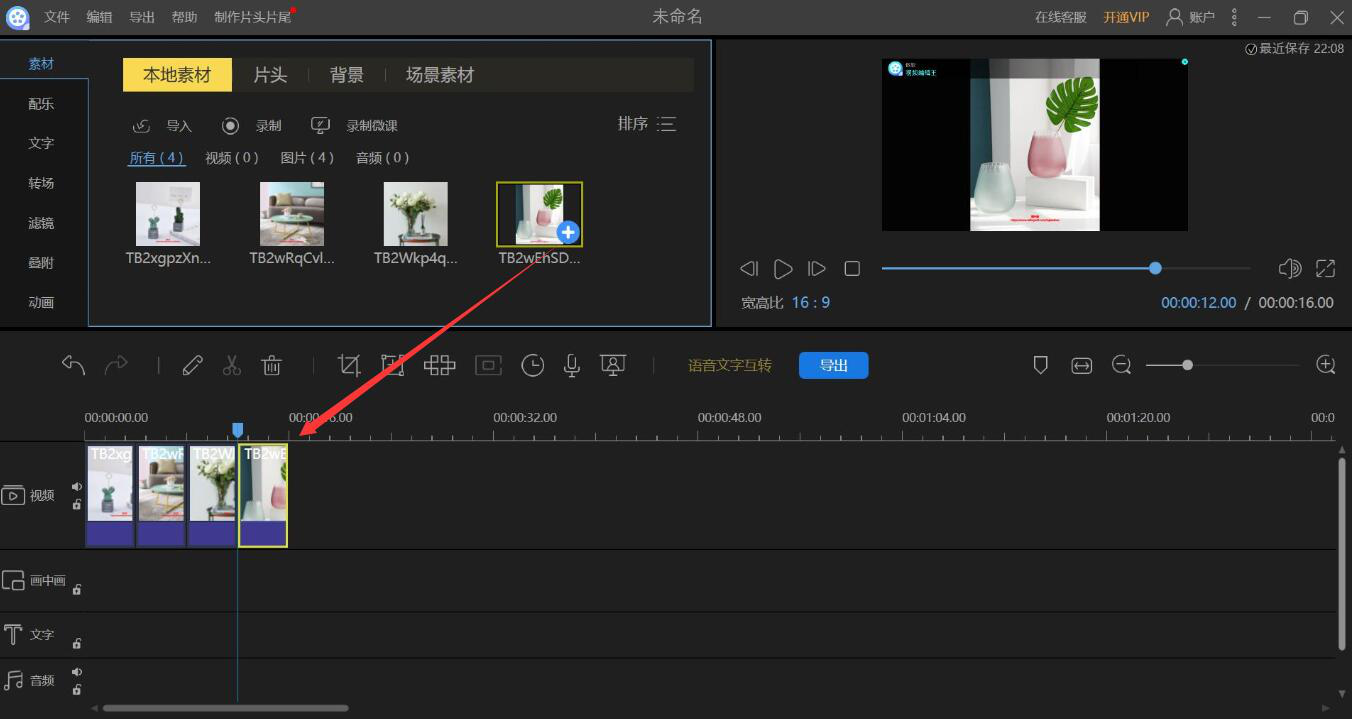Click the 录制 record button

(x=252, y=125)
